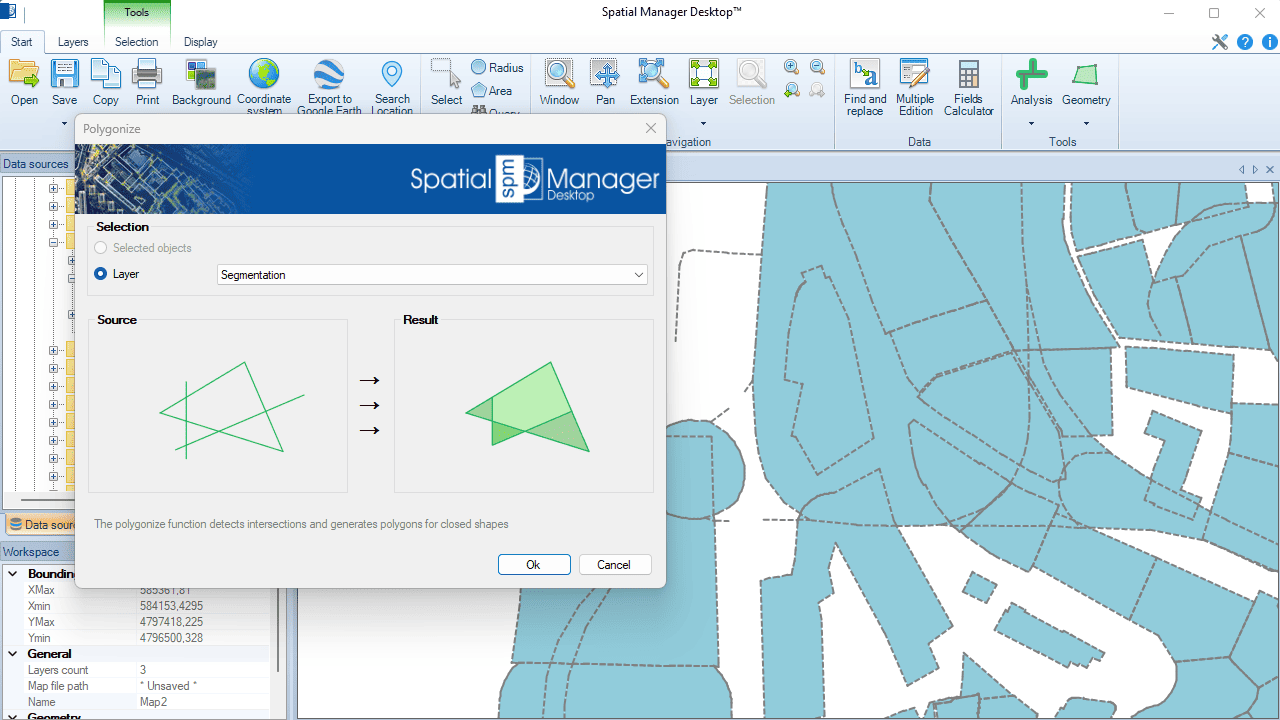Expand the Geometry dropdown arrow

[1086, 125]
